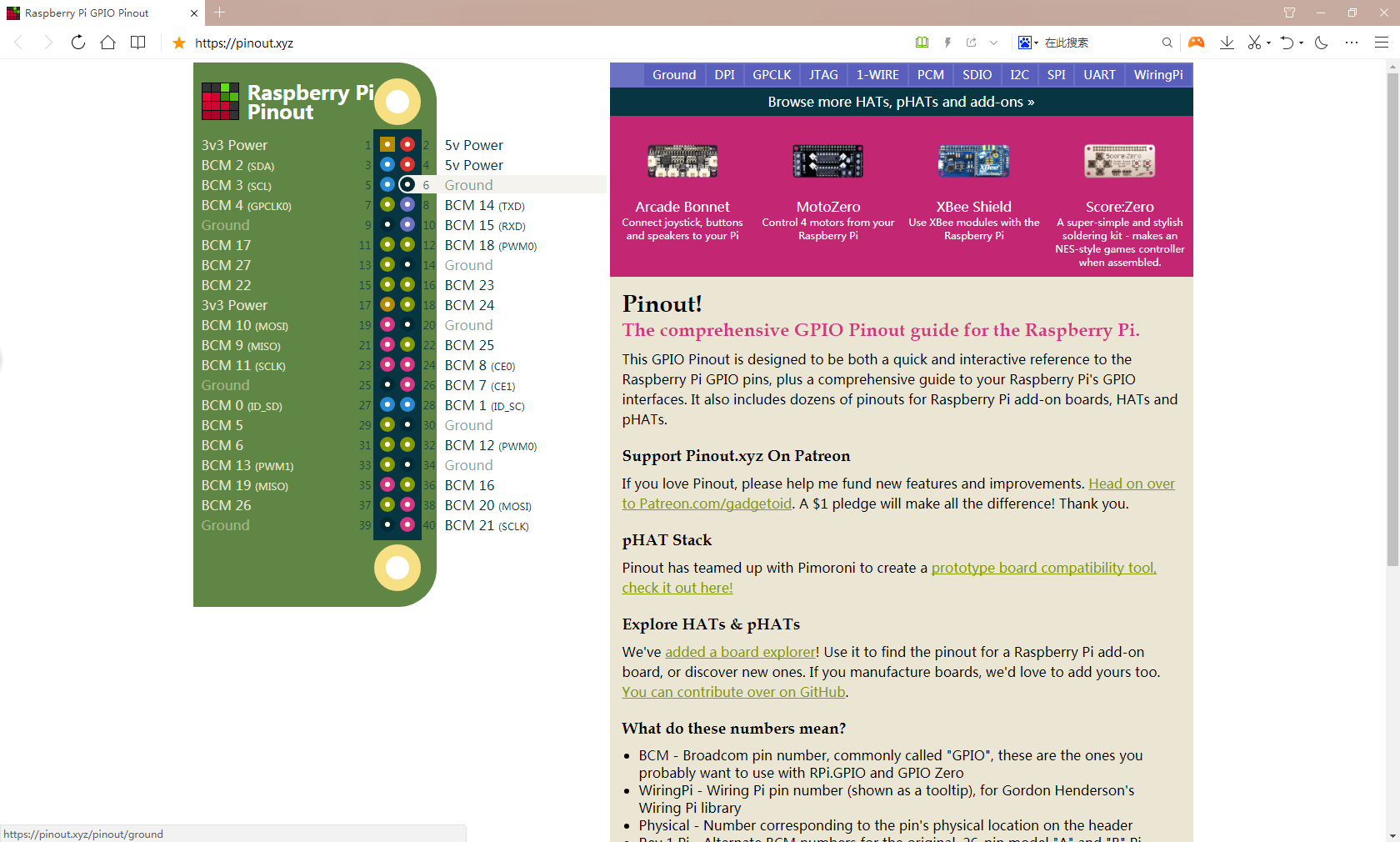Select the DPI interface tab
This screenshot has width=1400, height=842.
click(725, 74)
